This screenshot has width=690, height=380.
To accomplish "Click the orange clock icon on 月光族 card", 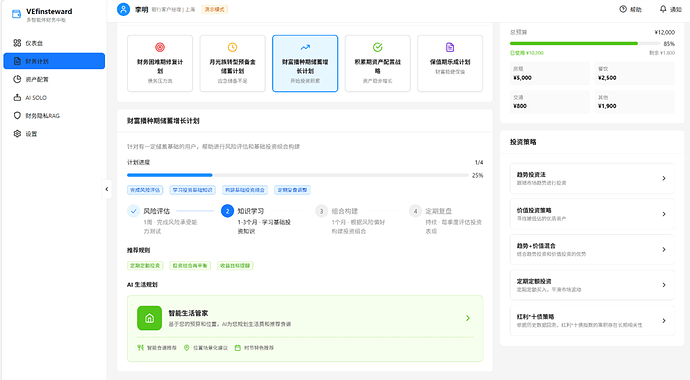I will tap(232, 47).
